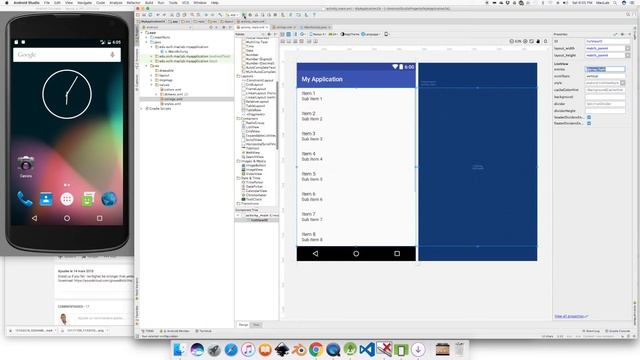Select WebView in the Palette
This screenshot has width=640, height=360.
point(252,153)
